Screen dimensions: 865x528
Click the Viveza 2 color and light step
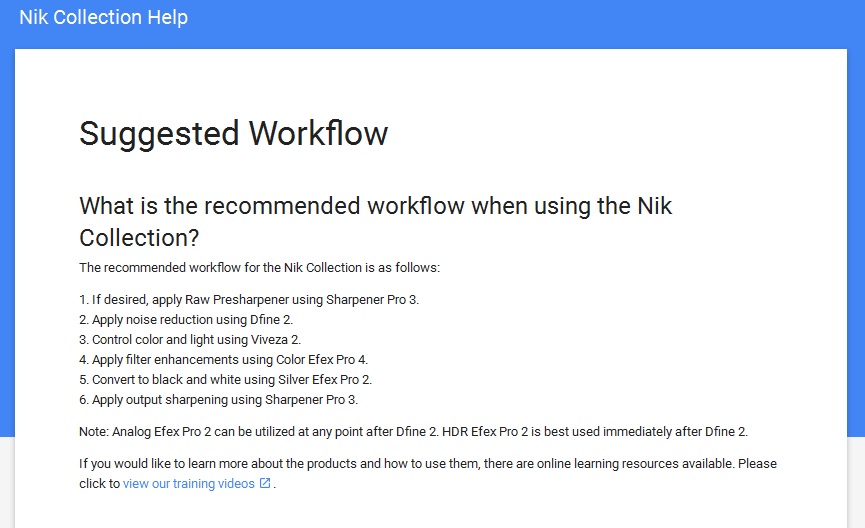click(190, 339)
